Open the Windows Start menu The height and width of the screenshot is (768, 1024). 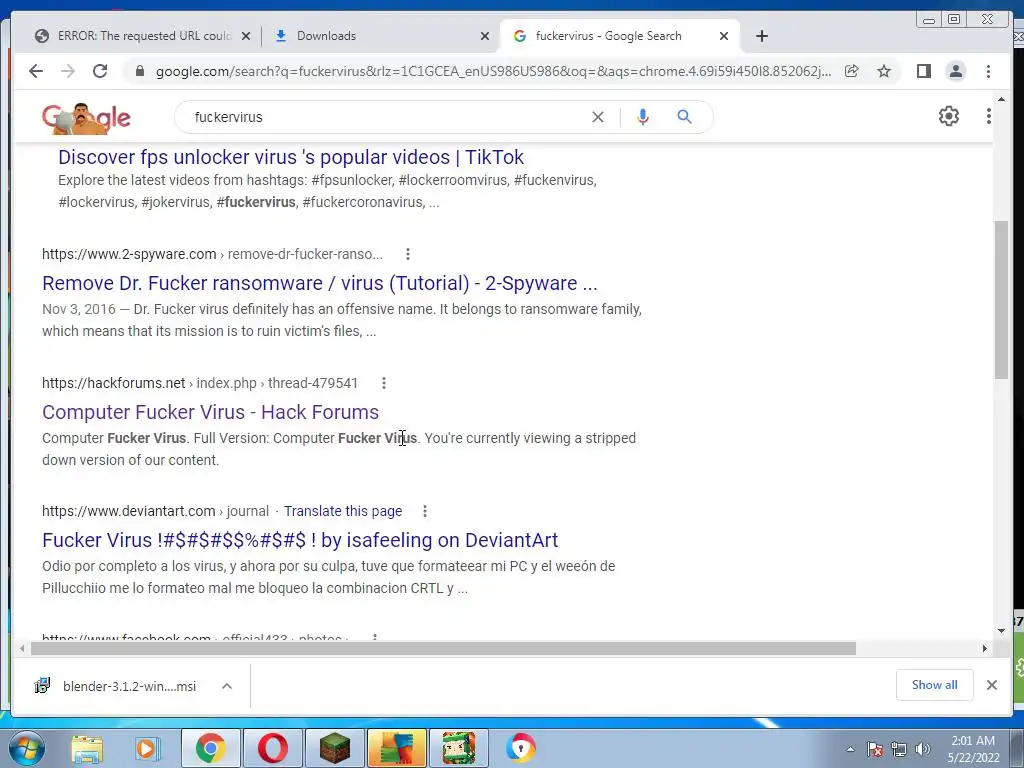pyautogui.click(x=26, y=748)
